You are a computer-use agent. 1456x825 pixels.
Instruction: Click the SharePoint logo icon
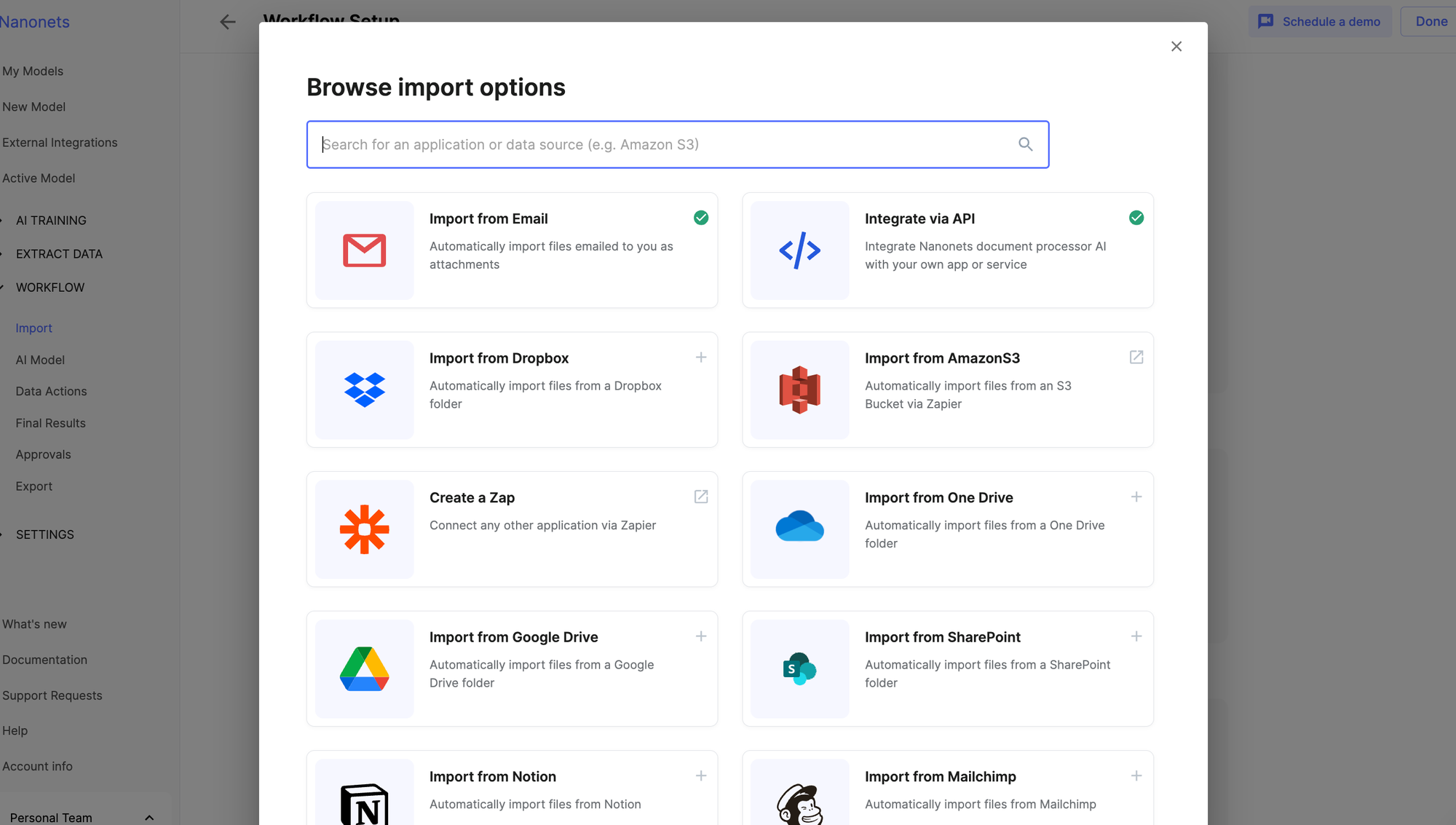click(x=799, y=668)
